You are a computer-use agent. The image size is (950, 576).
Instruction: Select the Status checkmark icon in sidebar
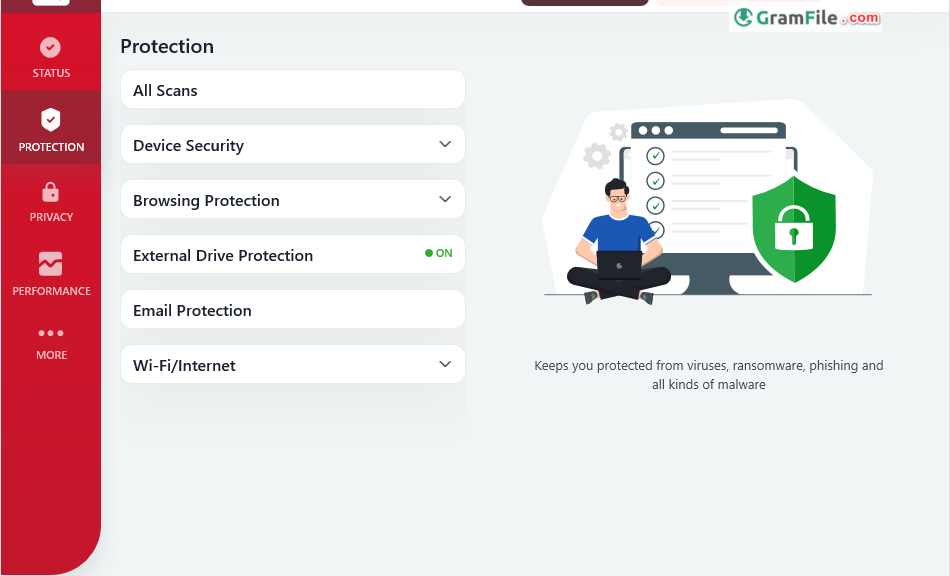pos(51,46)
